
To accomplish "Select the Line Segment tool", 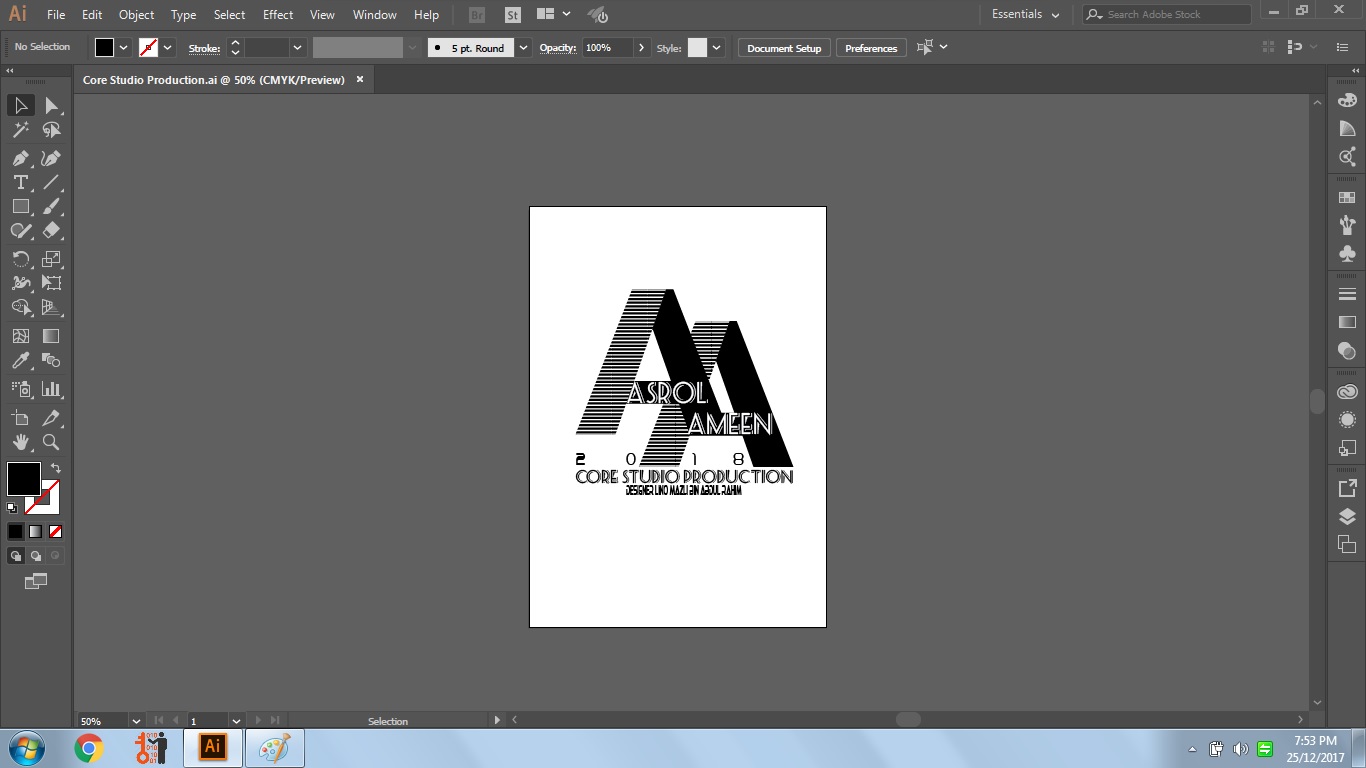I will click(51, 182).
